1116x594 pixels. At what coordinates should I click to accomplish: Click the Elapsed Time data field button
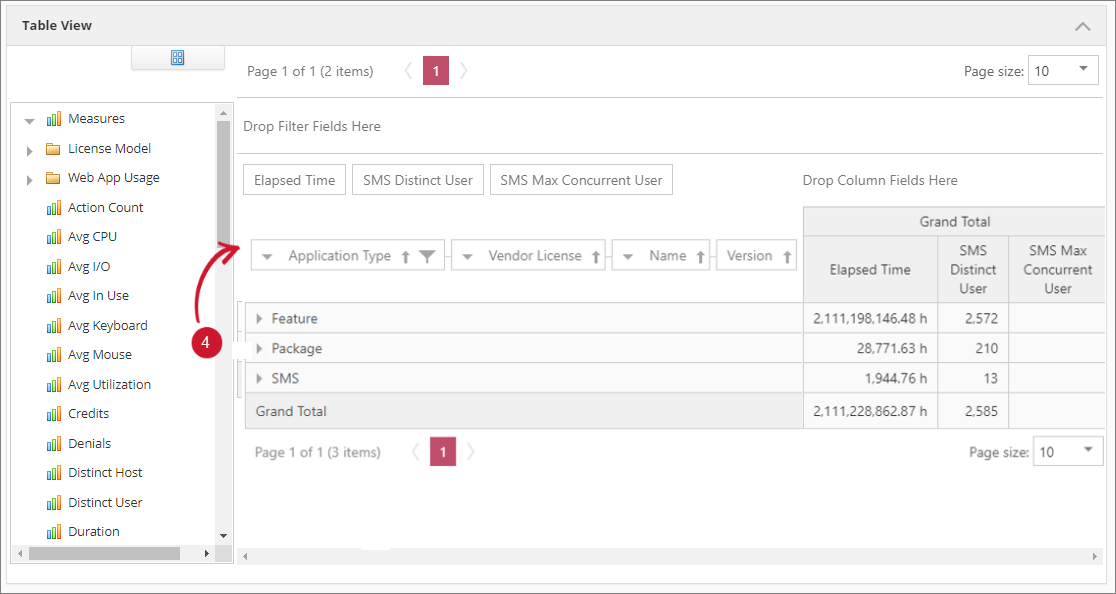tap(294, 180)
